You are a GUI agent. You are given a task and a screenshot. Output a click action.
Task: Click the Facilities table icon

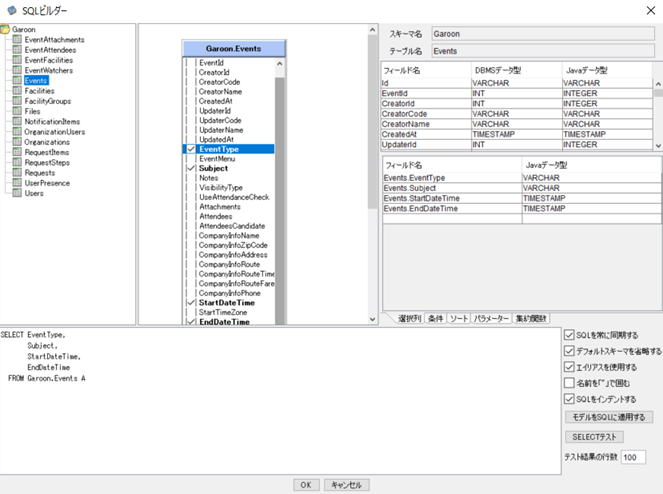point(17,91)
